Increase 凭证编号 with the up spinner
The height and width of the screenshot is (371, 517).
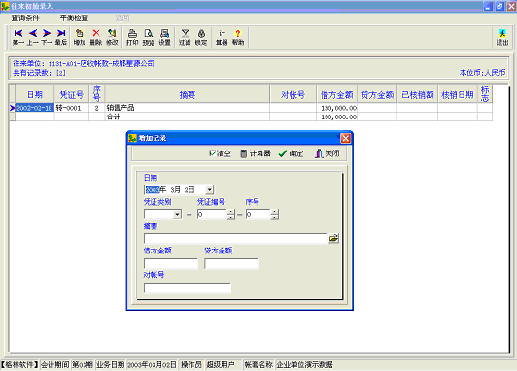coord(231,212)
